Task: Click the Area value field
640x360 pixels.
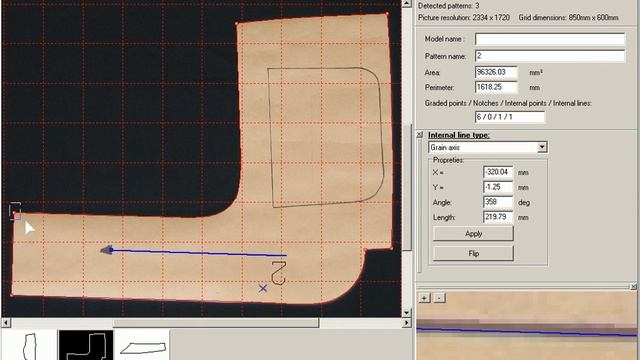Action: click(x=496, y=72)
